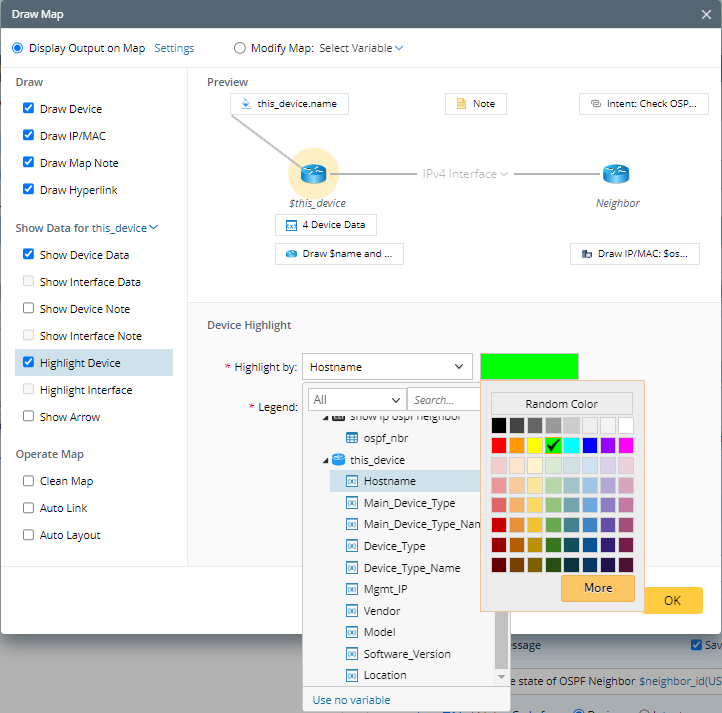Viewport: 722px width, 713px height.
Task: Click the Intent: Check OSPF icon box
Action: [x=596, y=104]
